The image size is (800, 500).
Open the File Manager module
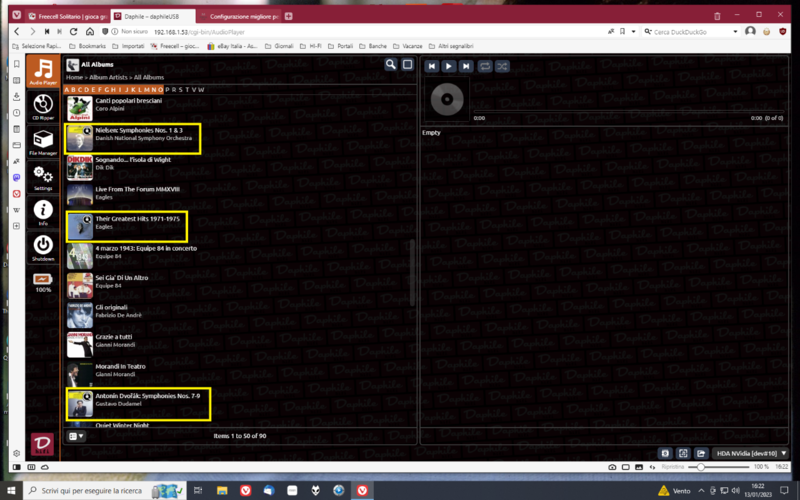point(42,144)
